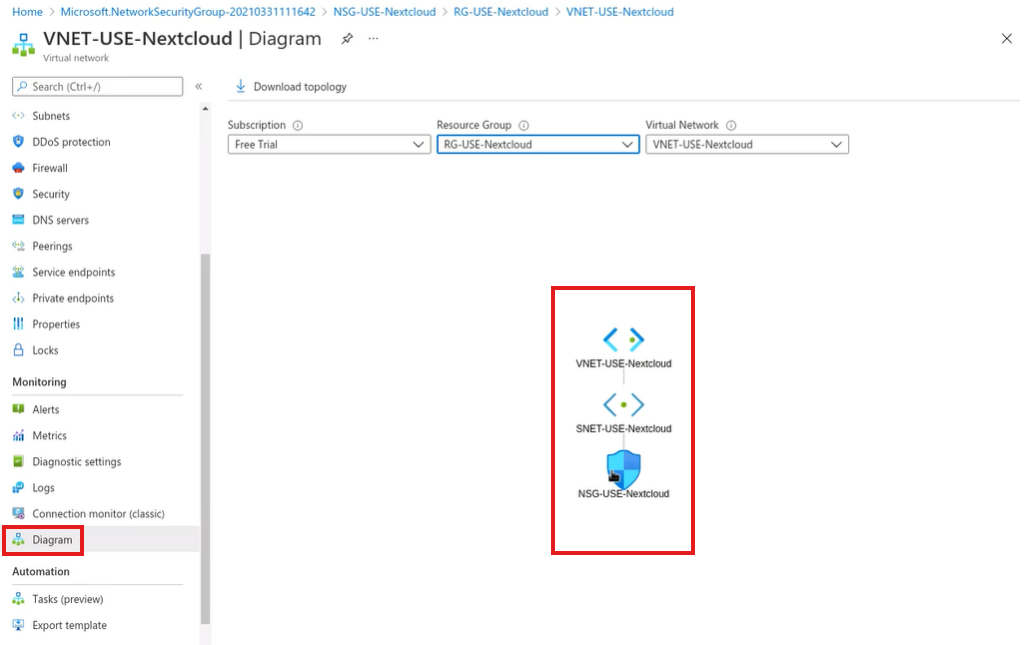Open the Resource Group RG-USE-Nextcloud dropdown
1032x645 pixels.
point(538,144)
